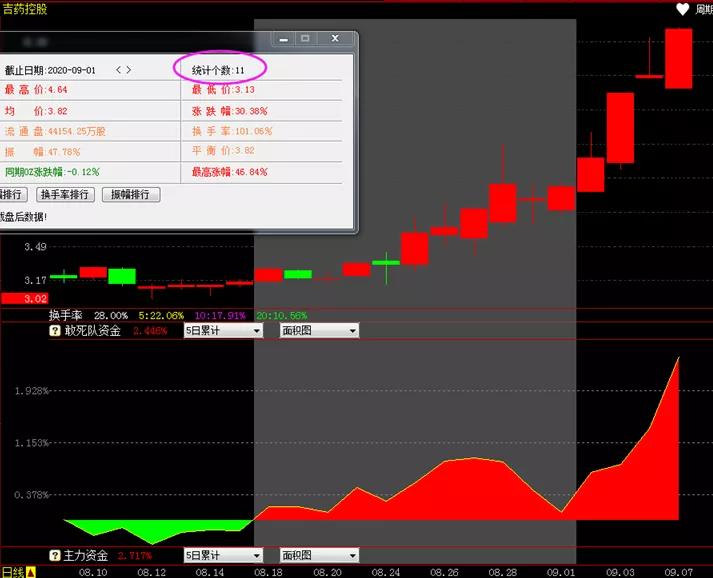Click help icon beside 敢死队资金
This screenshot has height=578, width=713.
click(55, 331)
